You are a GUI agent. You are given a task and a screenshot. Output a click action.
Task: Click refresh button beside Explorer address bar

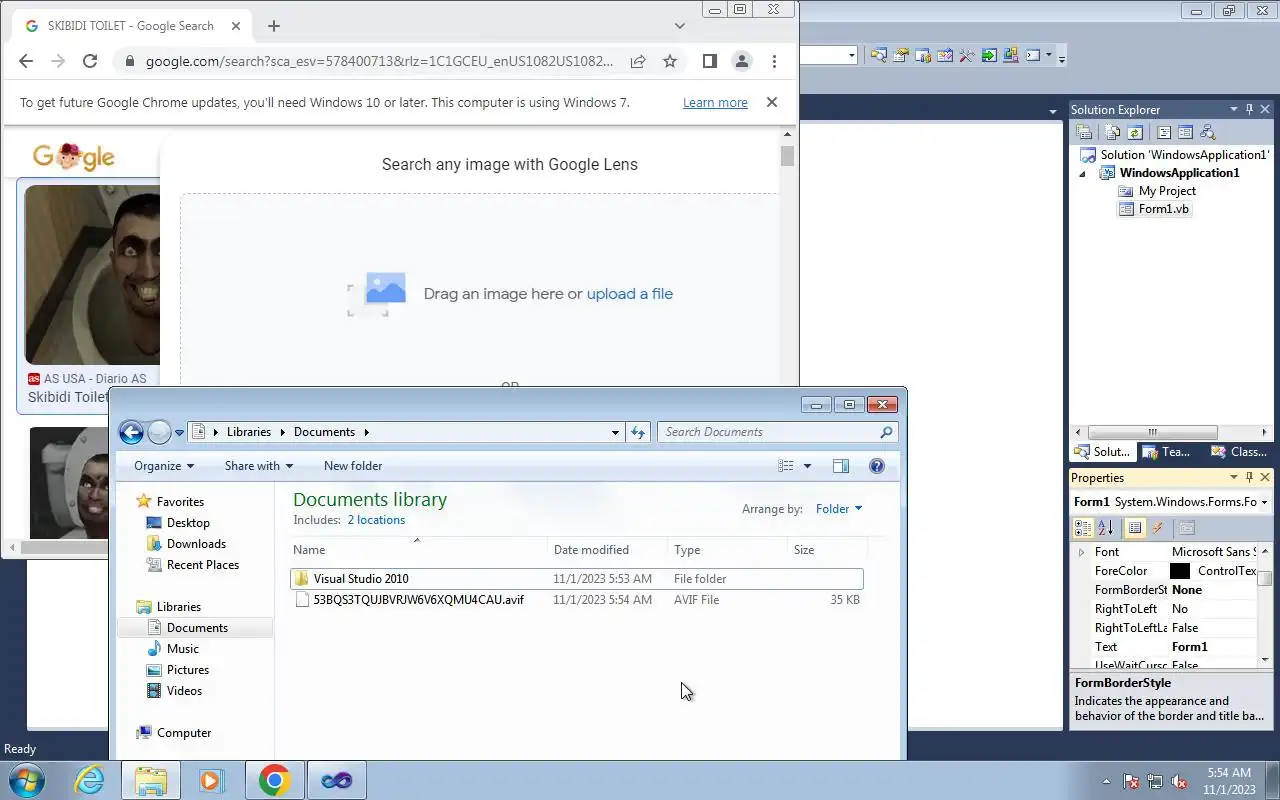(638, 432)
